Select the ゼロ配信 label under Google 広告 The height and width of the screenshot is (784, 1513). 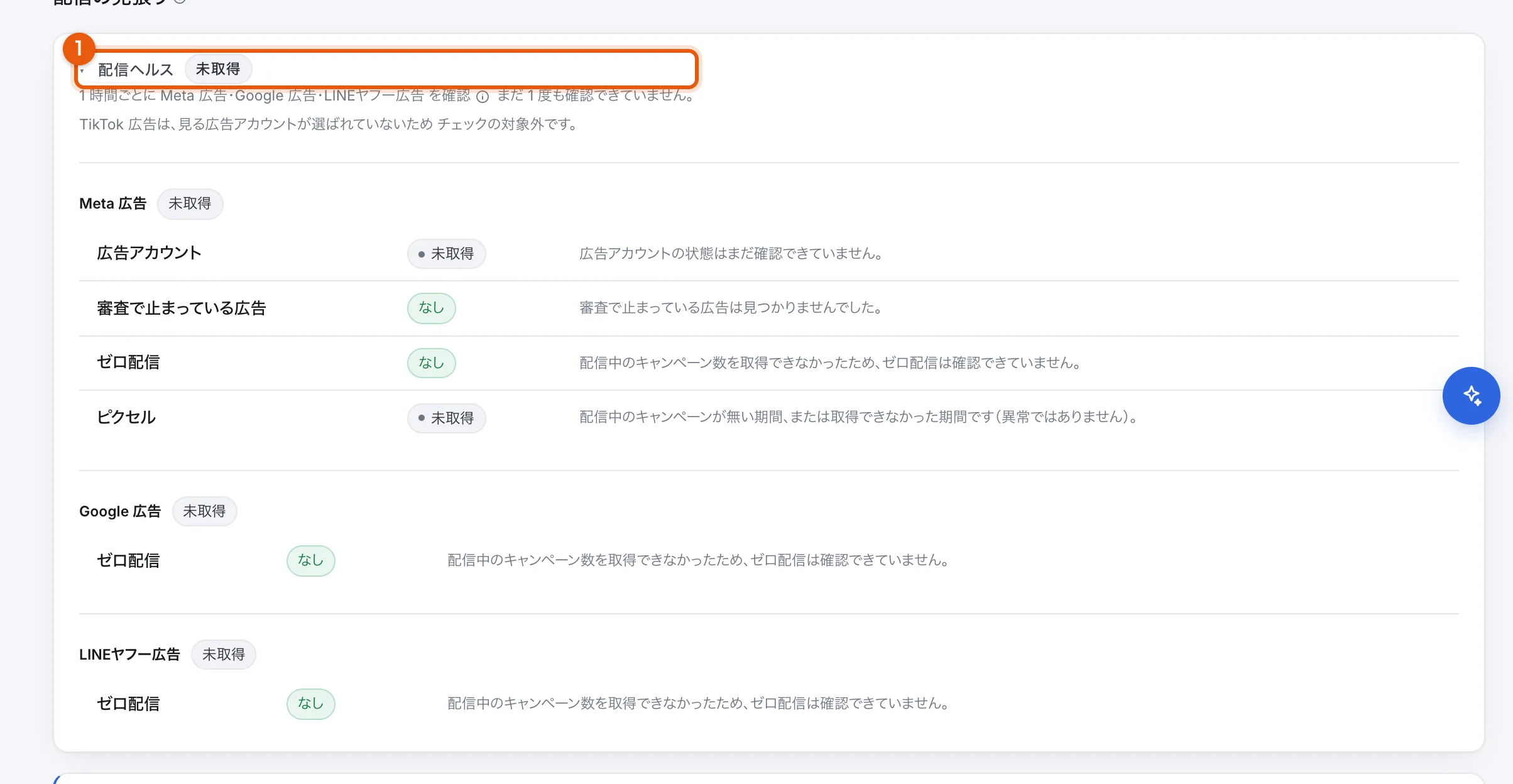pyautogui.click(x=128, y=560)
